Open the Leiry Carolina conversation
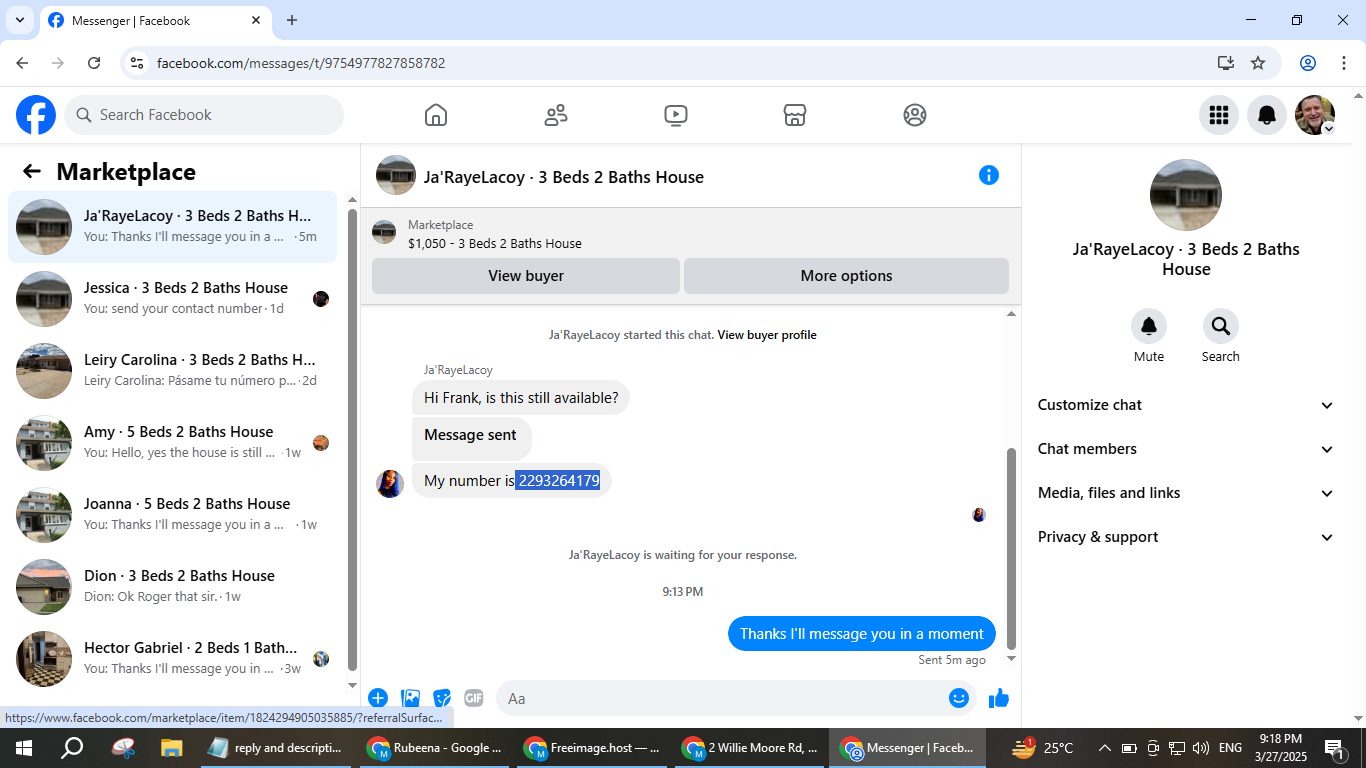The width and height of the screenshot is (1366, 768). tap(173, 370)
